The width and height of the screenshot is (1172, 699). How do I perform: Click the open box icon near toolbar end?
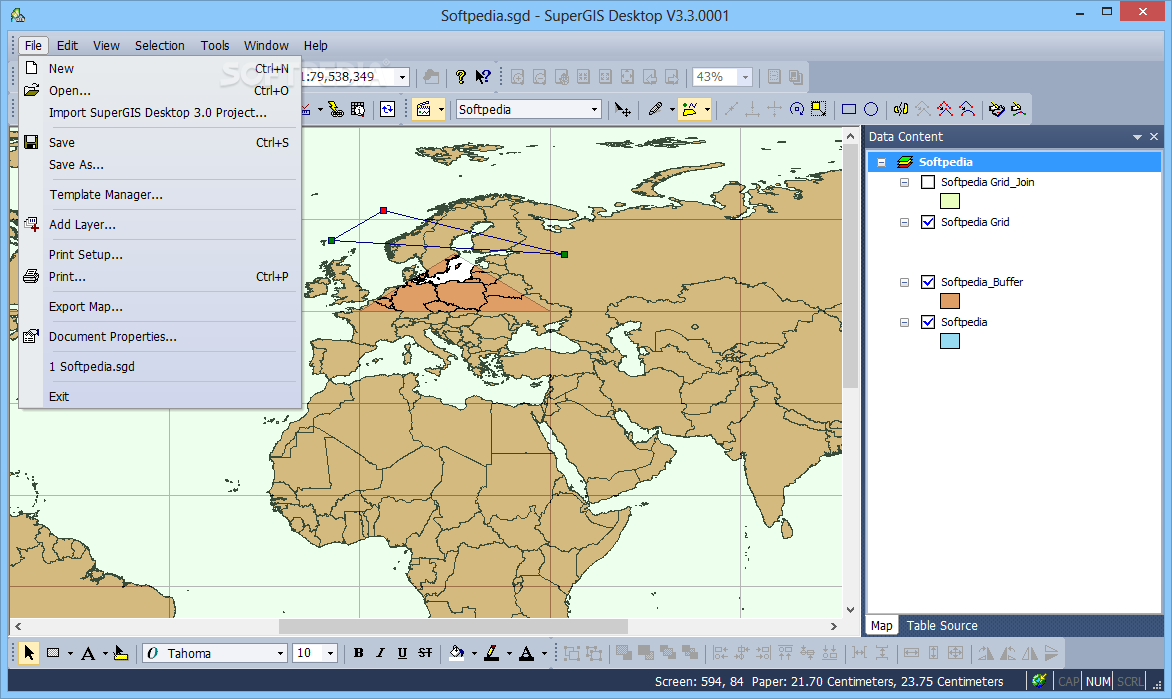pos(996,109)
